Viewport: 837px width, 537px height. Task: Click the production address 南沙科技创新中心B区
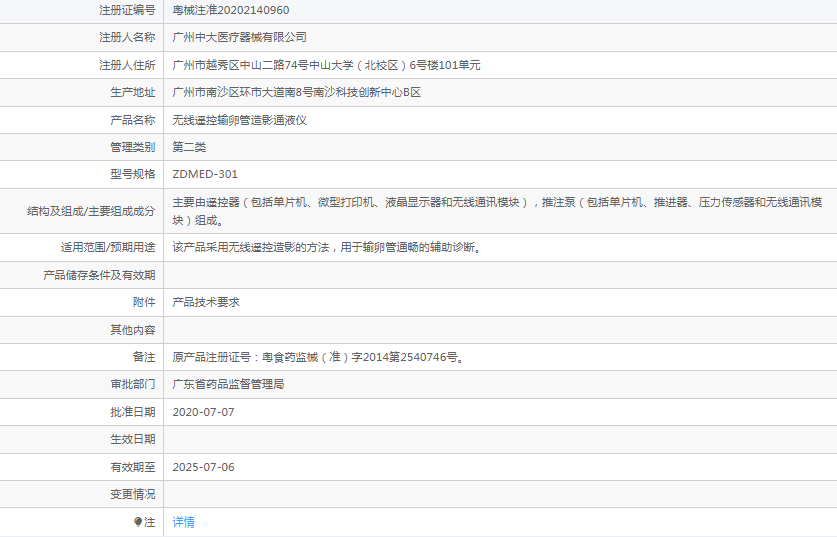pyautogui.click(x=296, y=92)
